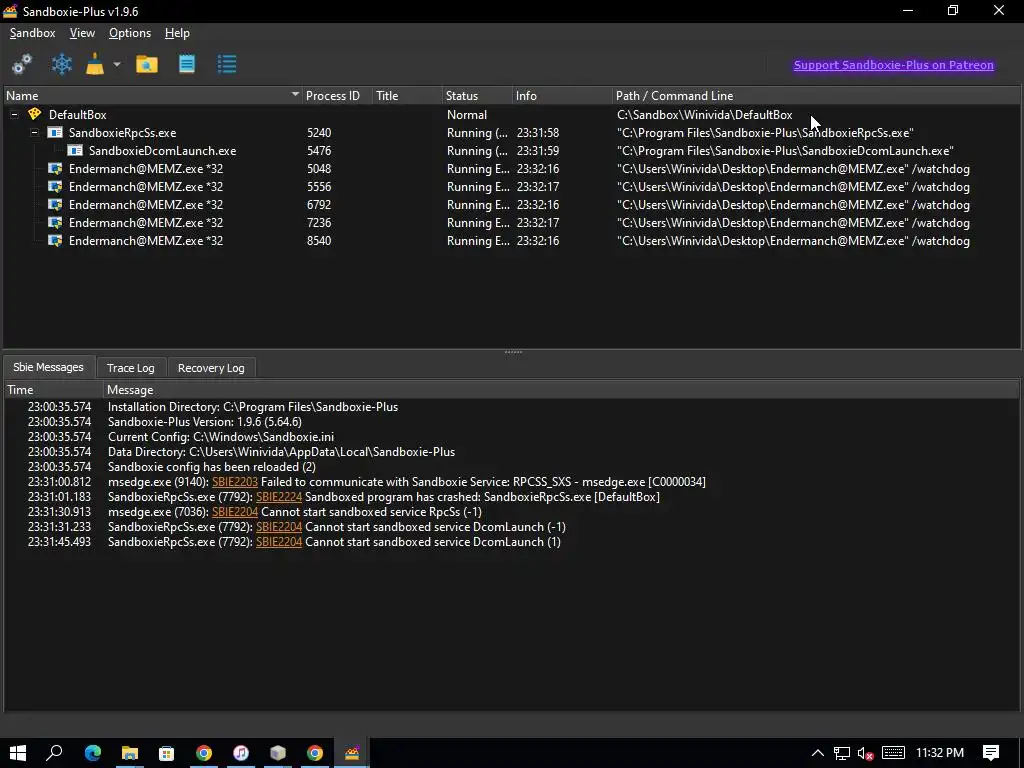Click the 11:32 PM taskbar clock
The width and height of the screenshot is (1024, 768).
click(940, 753)
